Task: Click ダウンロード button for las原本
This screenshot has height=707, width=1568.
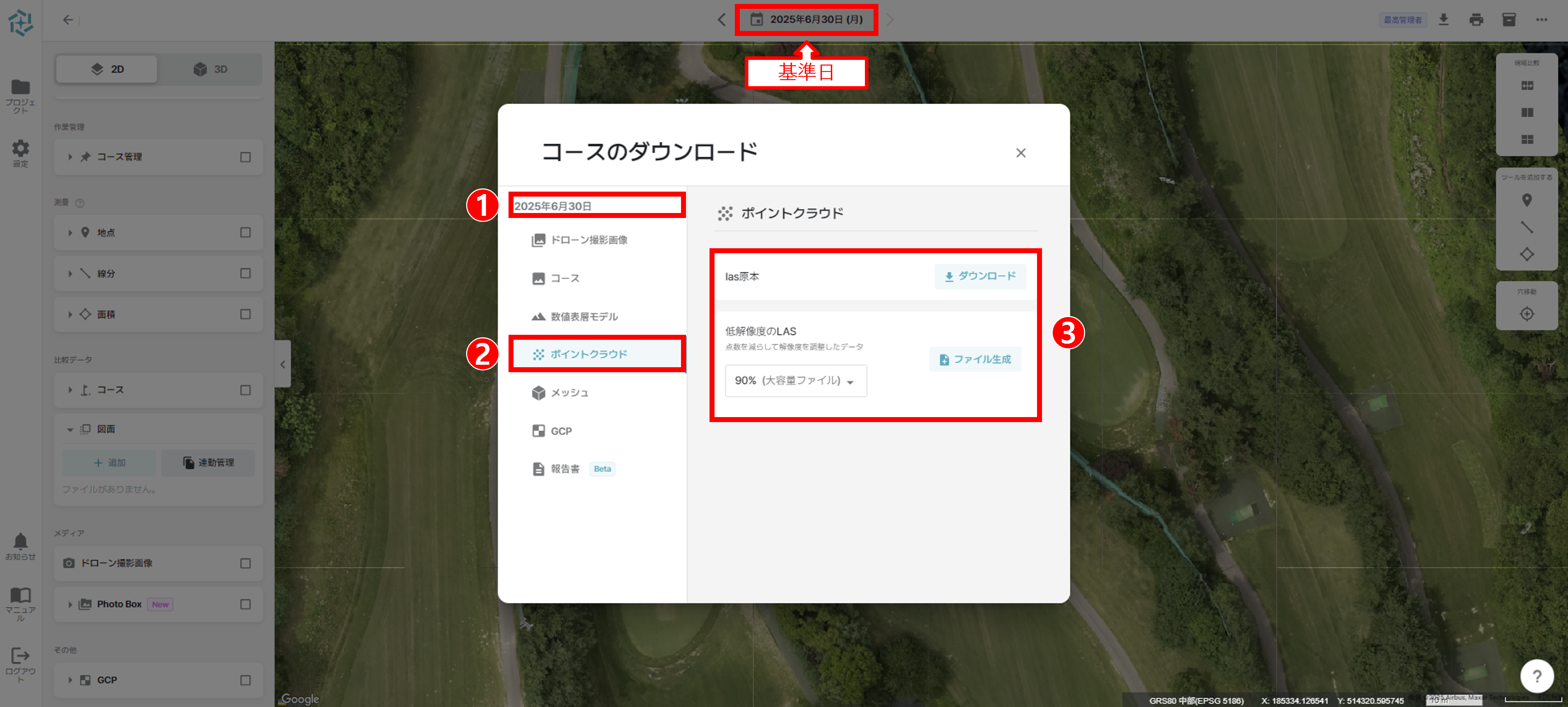Action: pyautogui.click(x=980, y=276)
